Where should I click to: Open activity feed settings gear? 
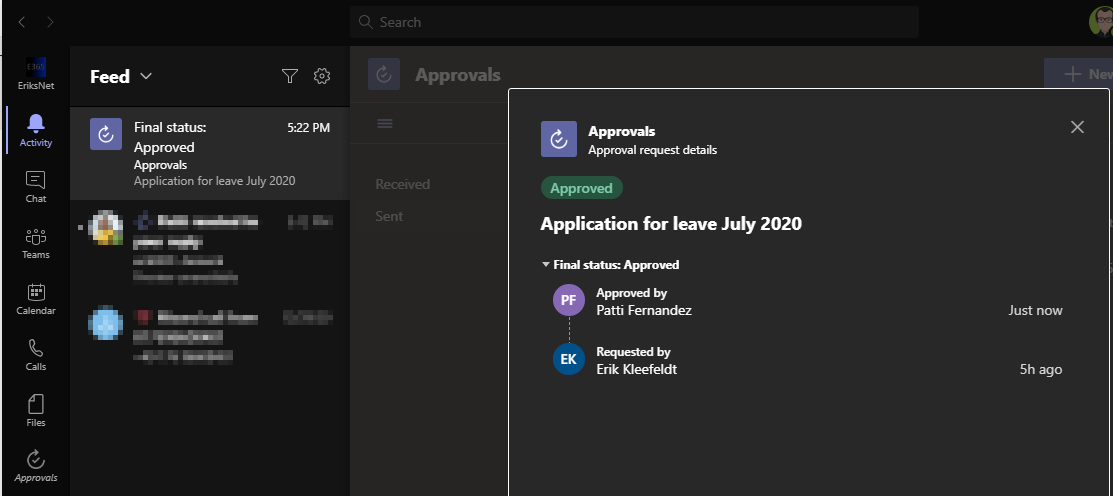tap(322, 76)
